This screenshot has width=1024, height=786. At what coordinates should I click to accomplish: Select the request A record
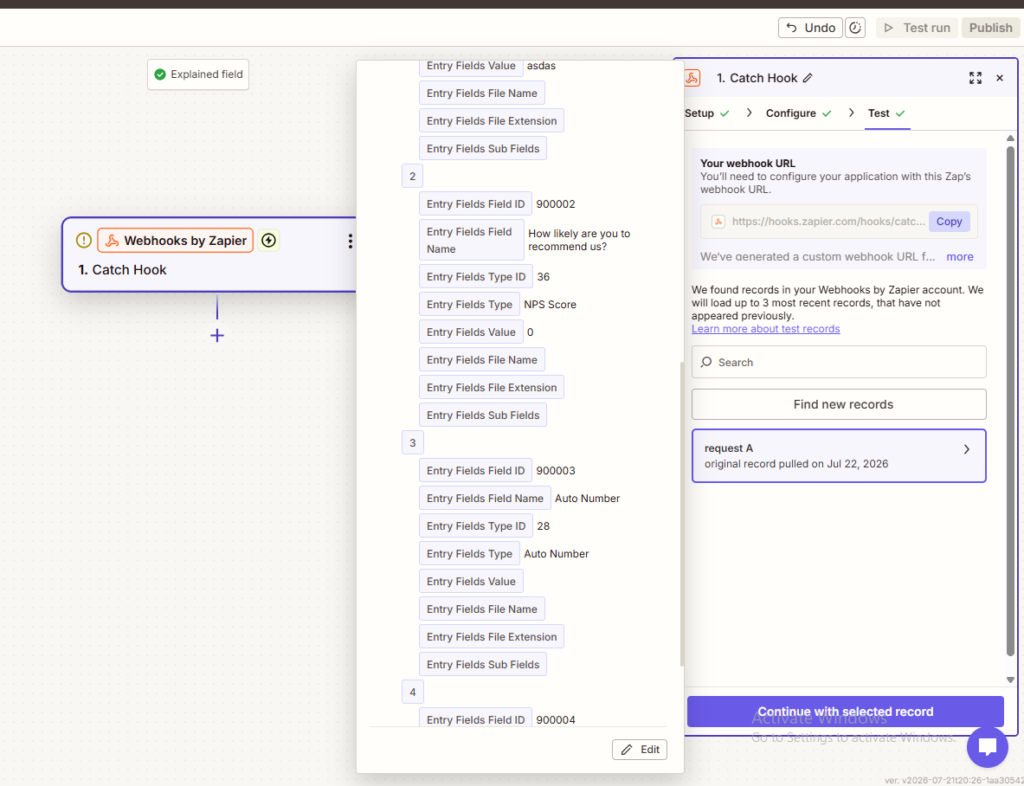tap(839, 456)
